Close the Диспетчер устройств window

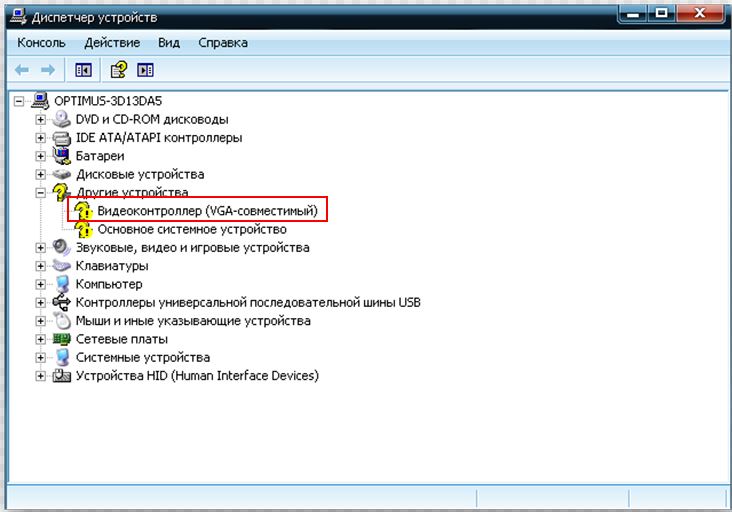699,14
